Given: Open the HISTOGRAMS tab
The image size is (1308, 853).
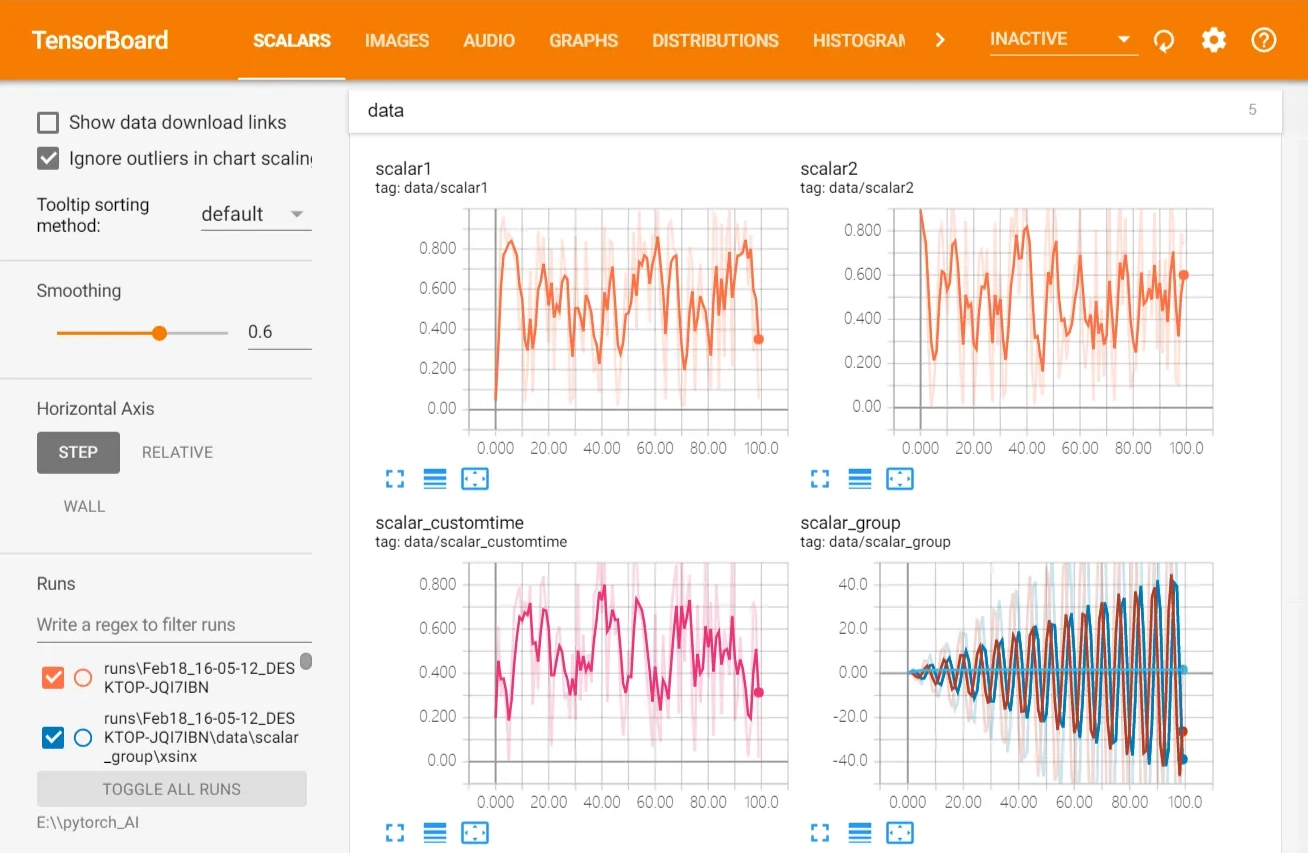Looking at the screenshot, I should [858, 41].
